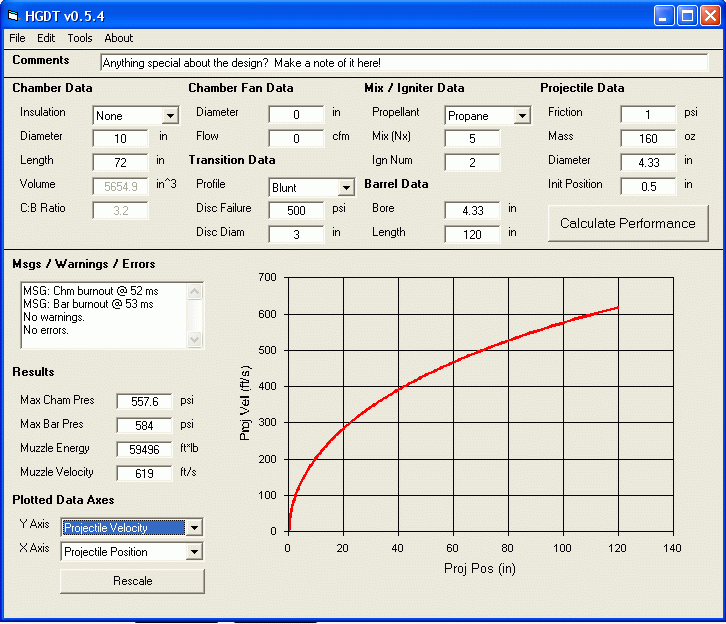Screen dimensions: 726x624
Task: Click the barrel Length input field
Action: coord(472,234)
